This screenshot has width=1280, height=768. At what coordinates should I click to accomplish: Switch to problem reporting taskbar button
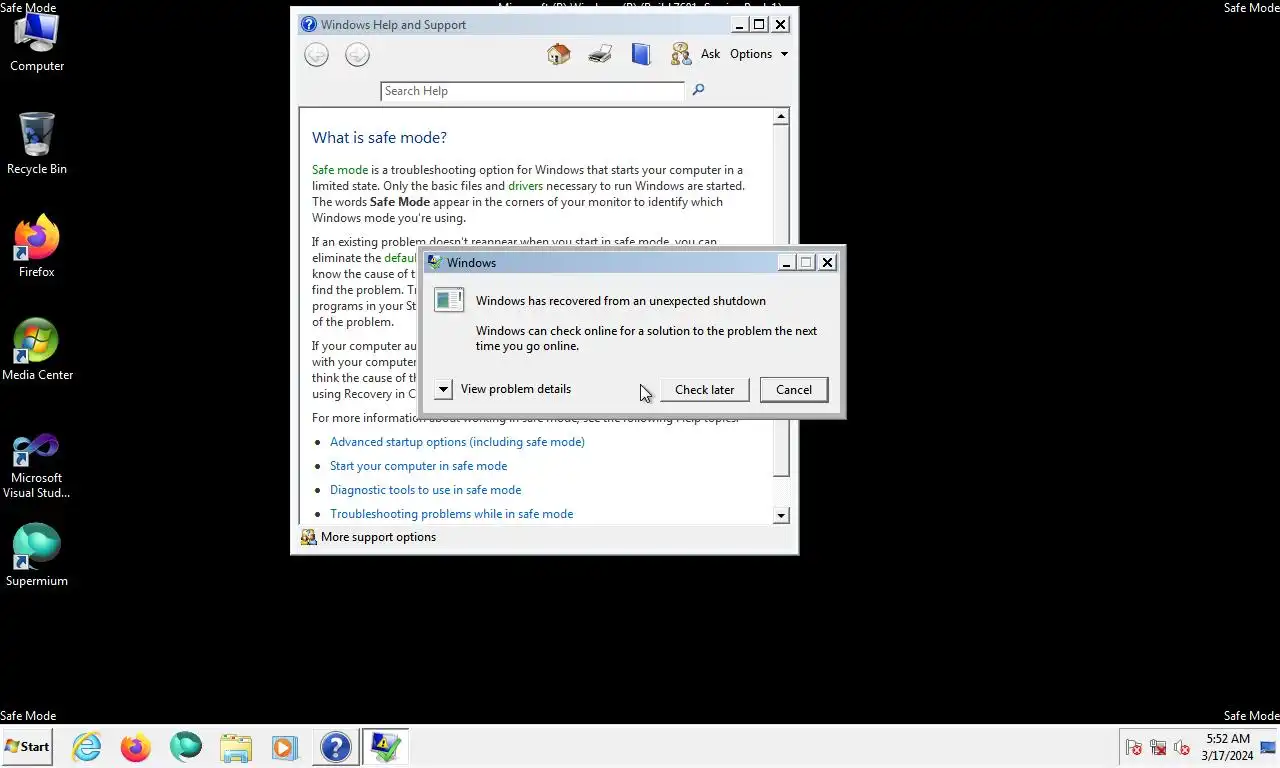[x=385, y=747]
